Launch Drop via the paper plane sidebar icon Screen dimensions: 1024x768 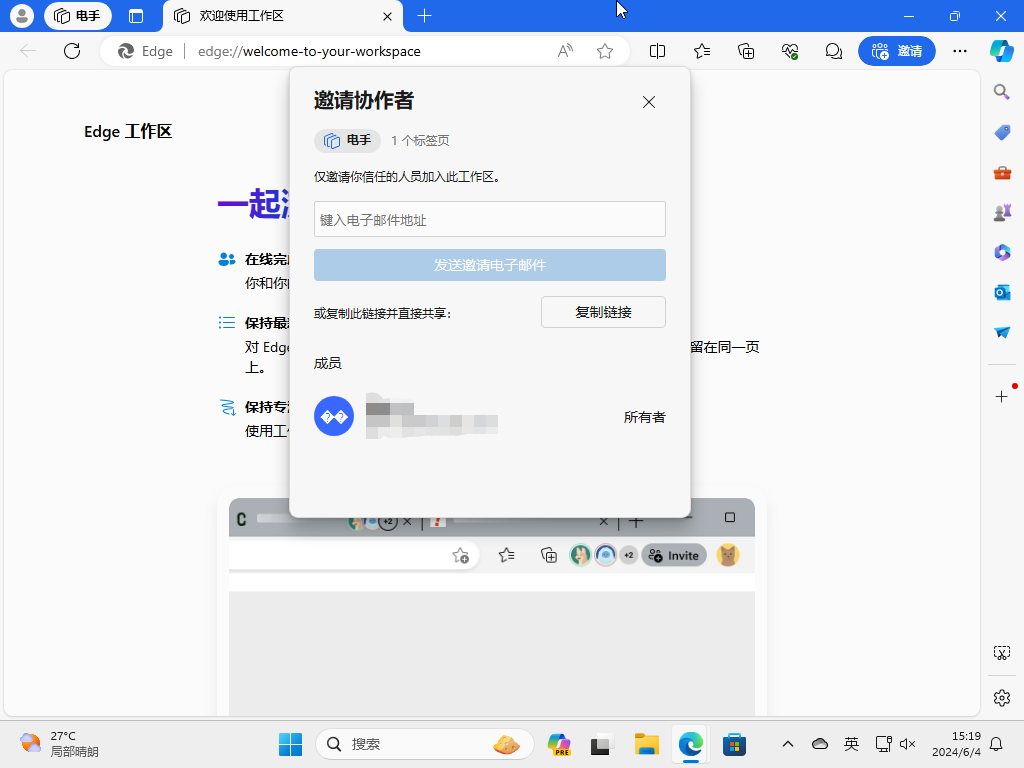[x=1002, y=332]
